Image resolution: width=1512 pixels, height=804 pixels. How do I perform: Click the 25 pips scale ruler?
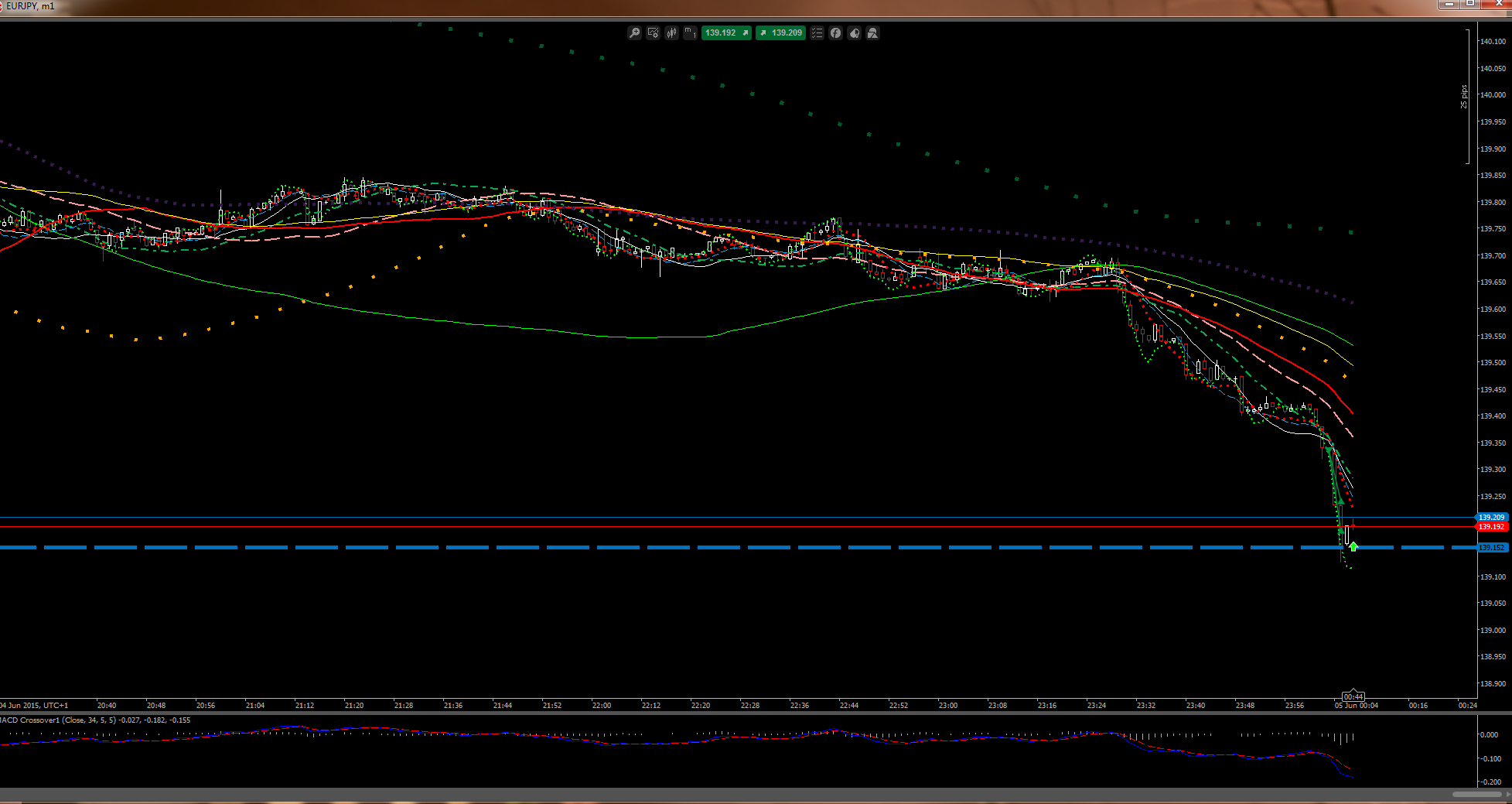1464,97
